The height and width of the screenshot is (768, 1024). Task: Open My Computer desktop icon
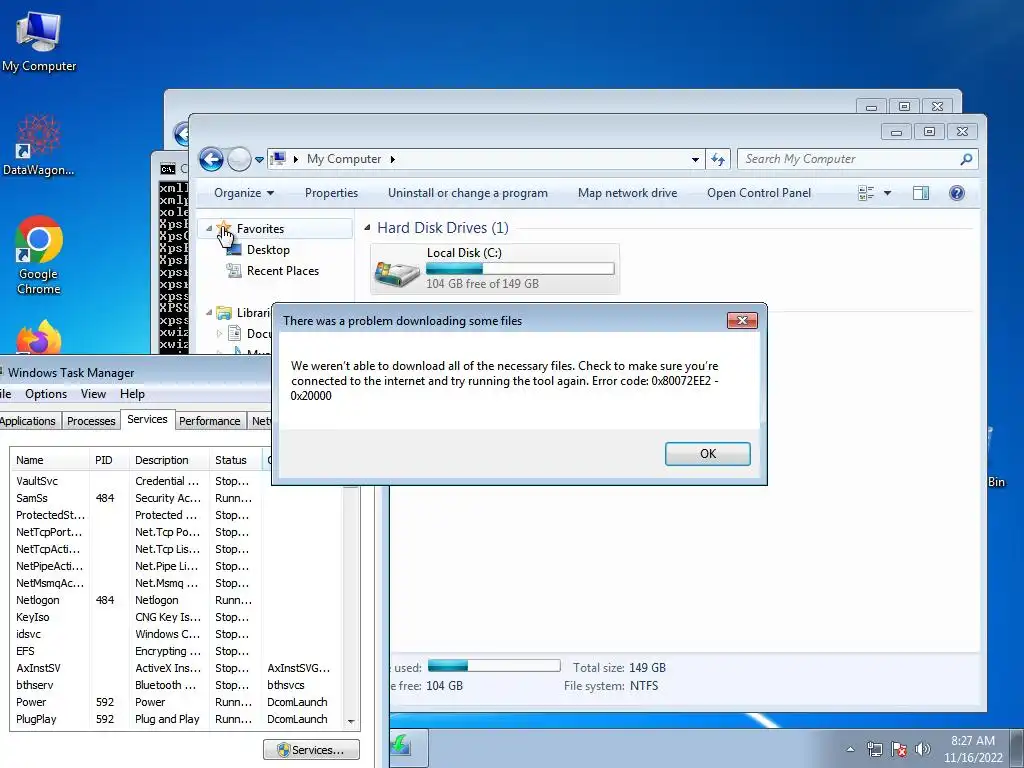[39, 40]
